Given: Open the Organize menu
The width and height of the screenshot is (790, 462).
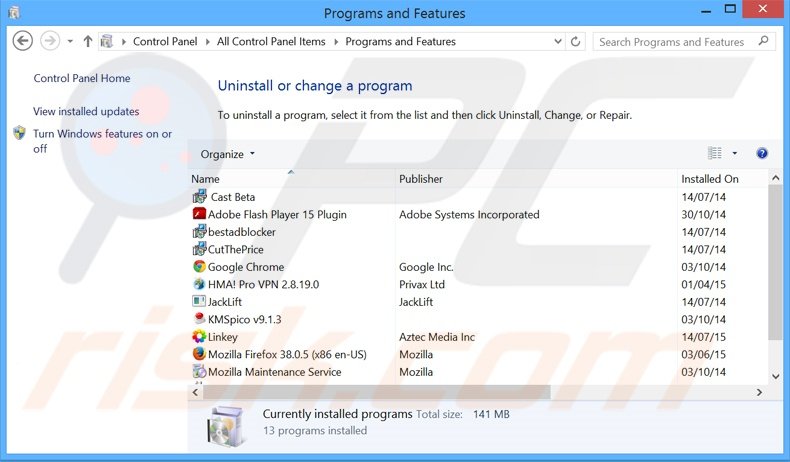Looking at the screenshot, I should (x=227, y=154).
